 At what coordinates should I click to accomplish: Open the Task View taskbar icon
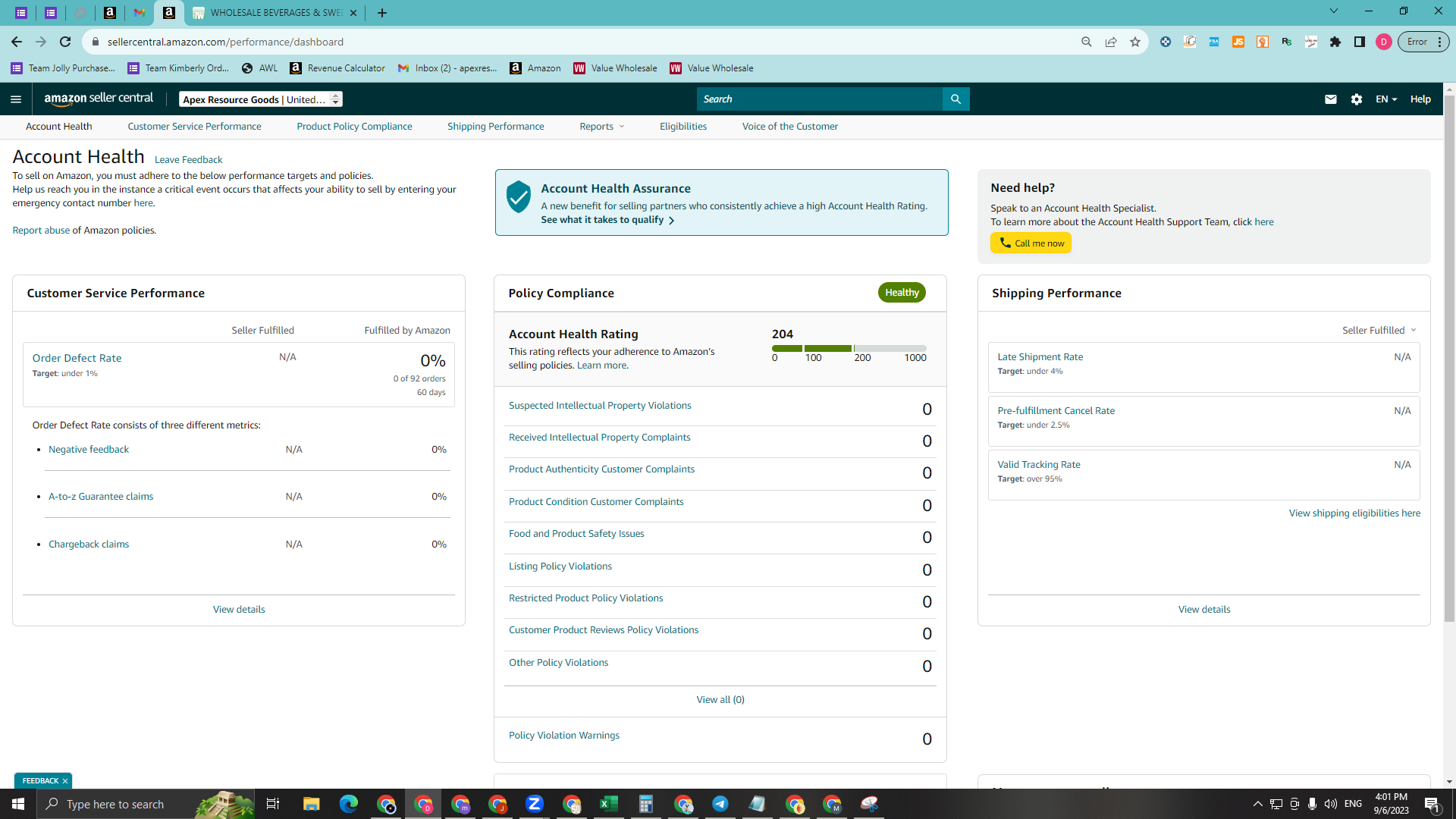click(x=273, y=804)
